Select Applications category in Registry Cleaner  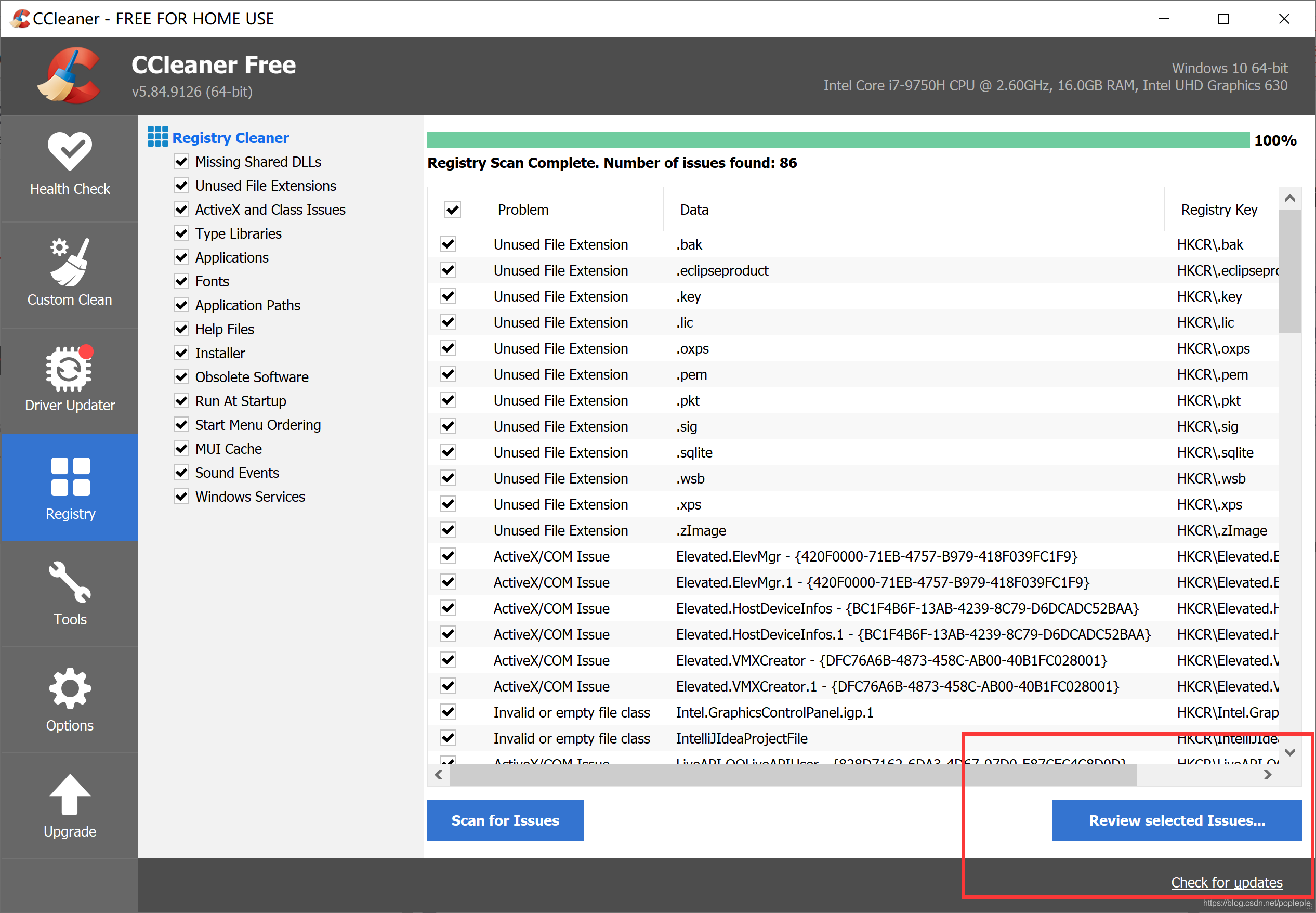pos(232,257)
